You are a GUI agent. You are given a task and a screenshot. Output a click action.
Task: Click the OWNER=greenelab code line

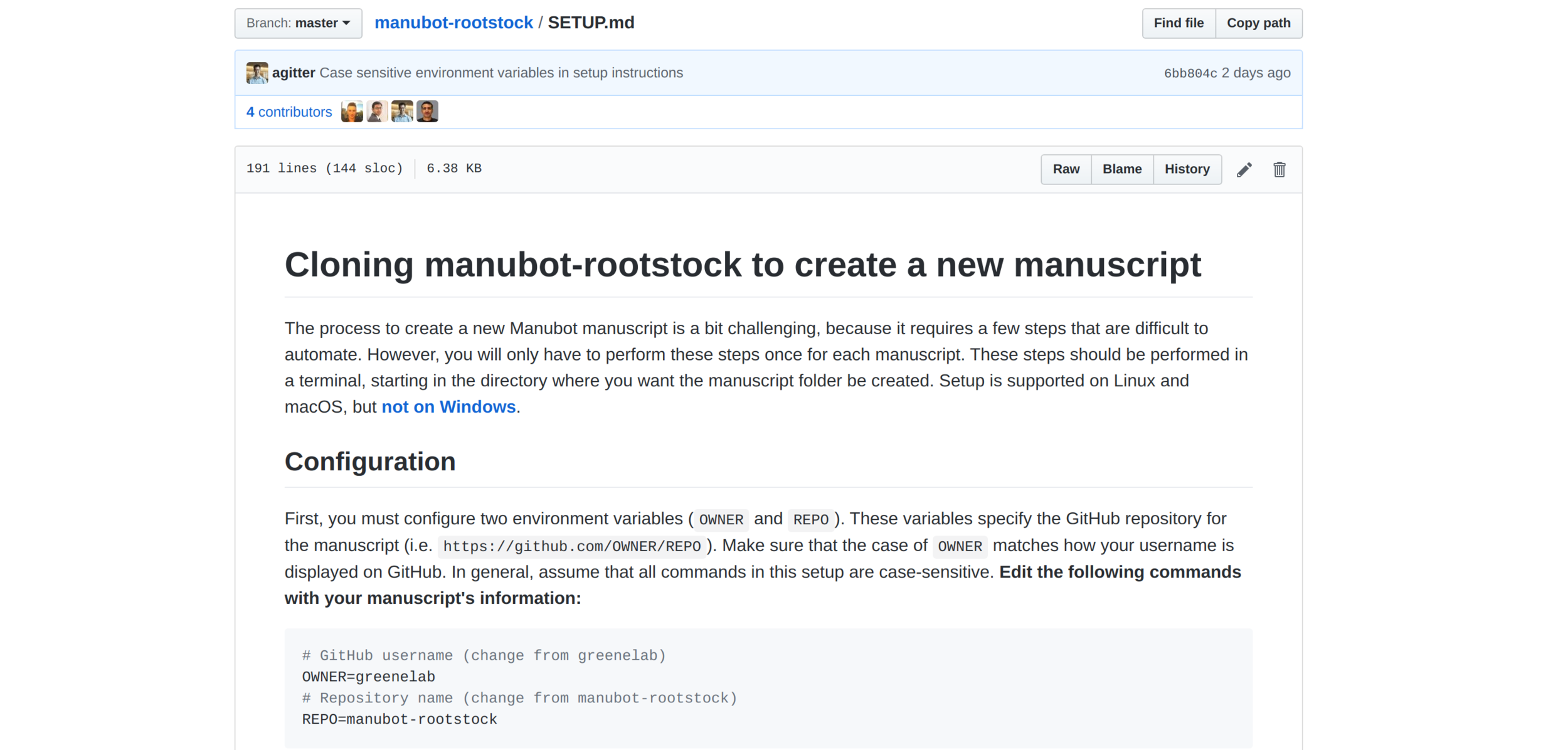pyautogui.click(x=368, y=677)
